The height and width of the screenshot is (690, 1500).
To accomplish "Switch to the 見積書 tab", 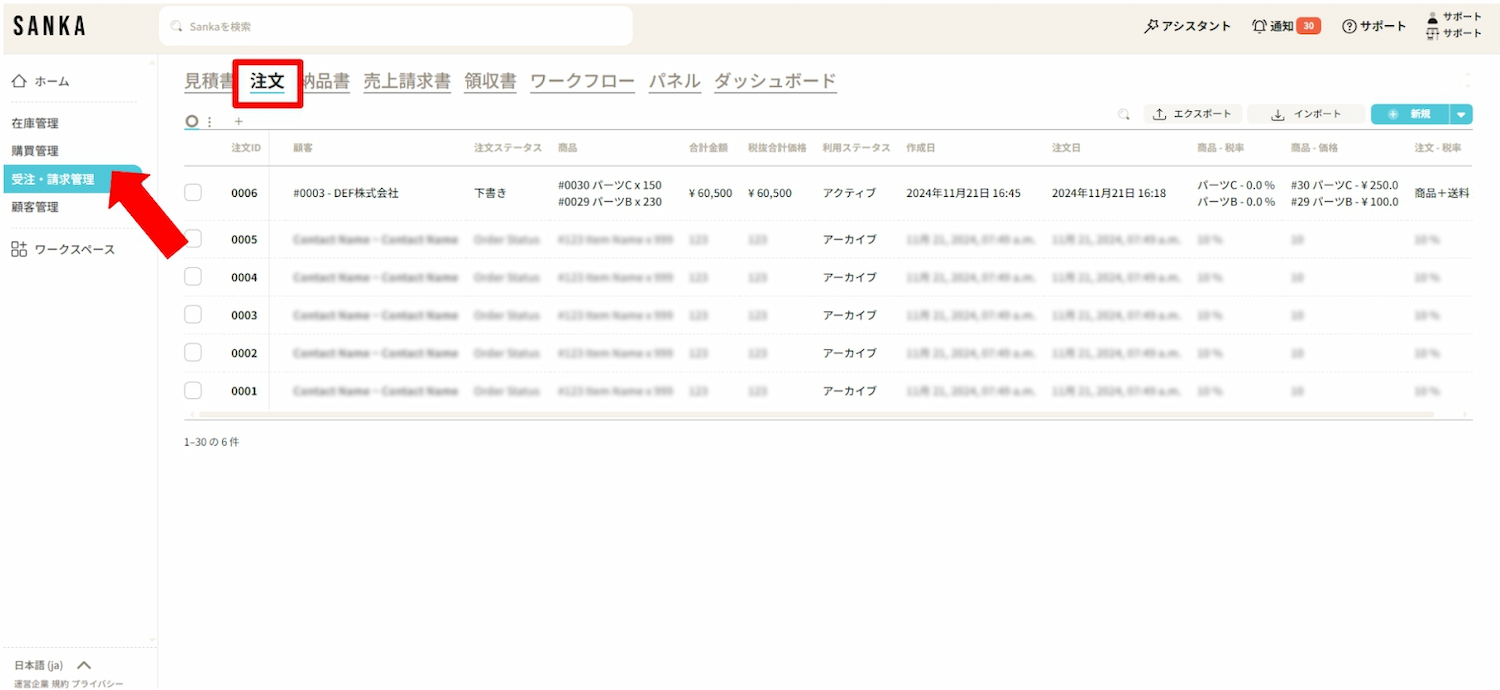I will point(208,81).
